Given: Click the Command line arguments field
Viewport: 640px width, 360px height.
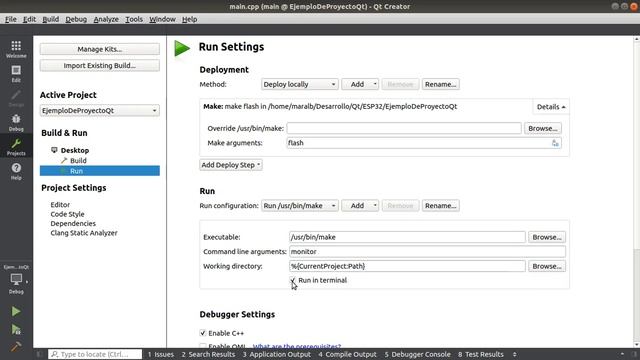Looking at the screenshot, I should tap(427, 251).
